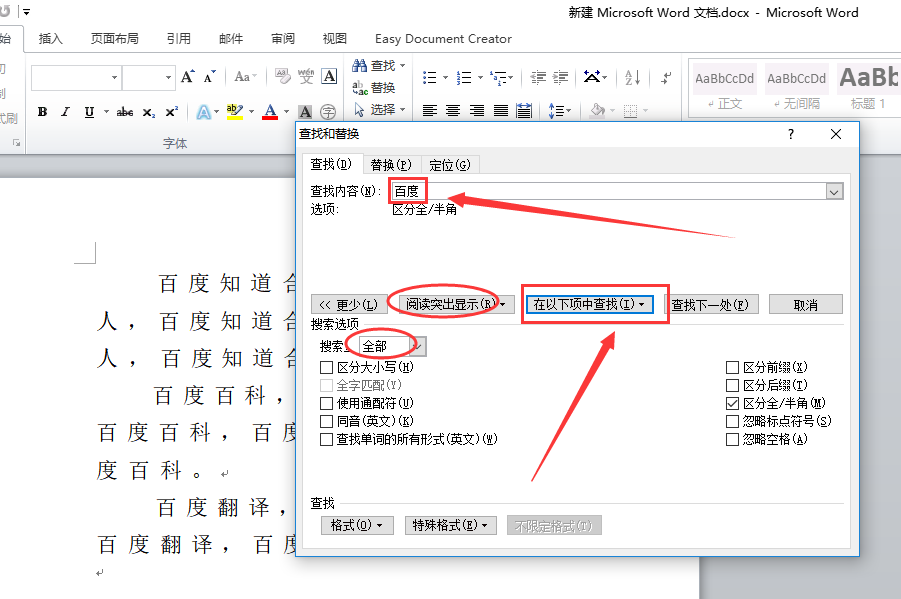Open enclosed characters tool
Image resolution: width=901 pixels, height=599 pixels.
(x=328, y=112)
